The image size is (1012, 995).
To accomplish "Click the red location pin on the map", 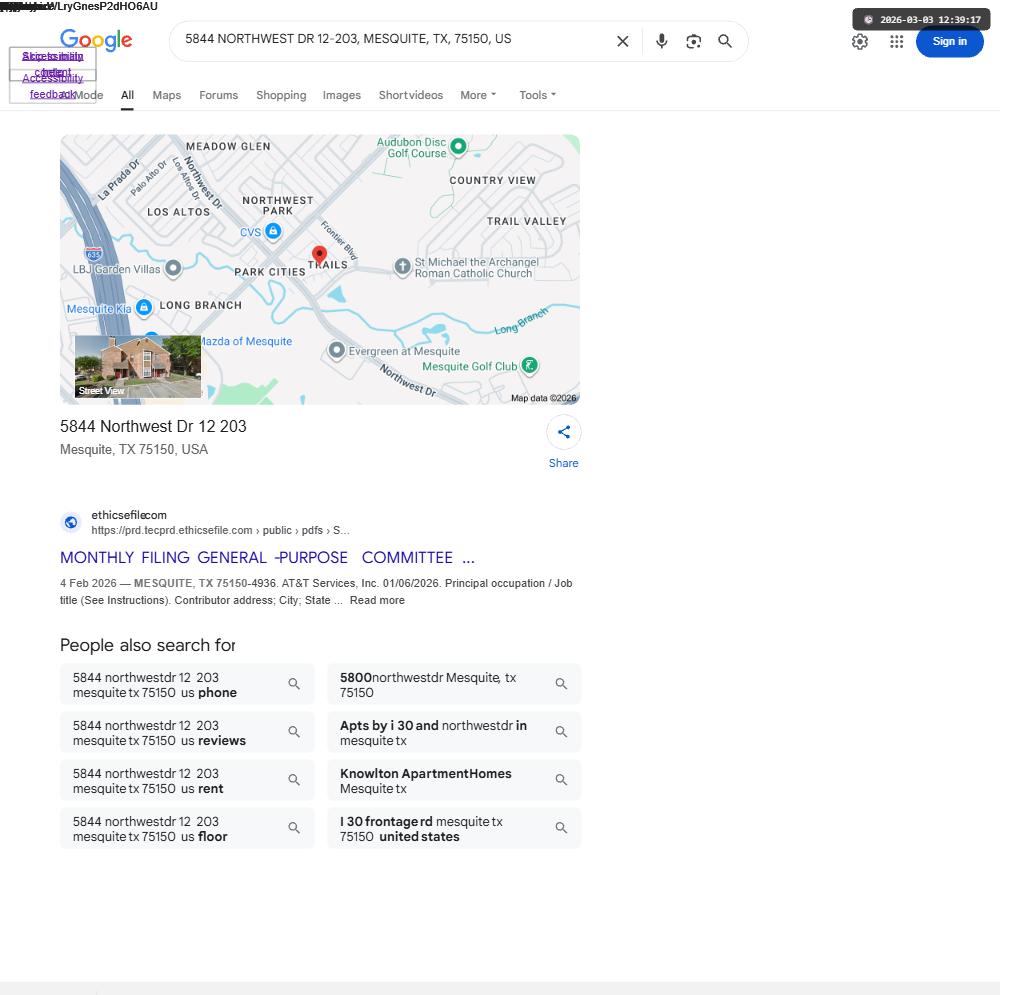I will [x=319, y=256].
